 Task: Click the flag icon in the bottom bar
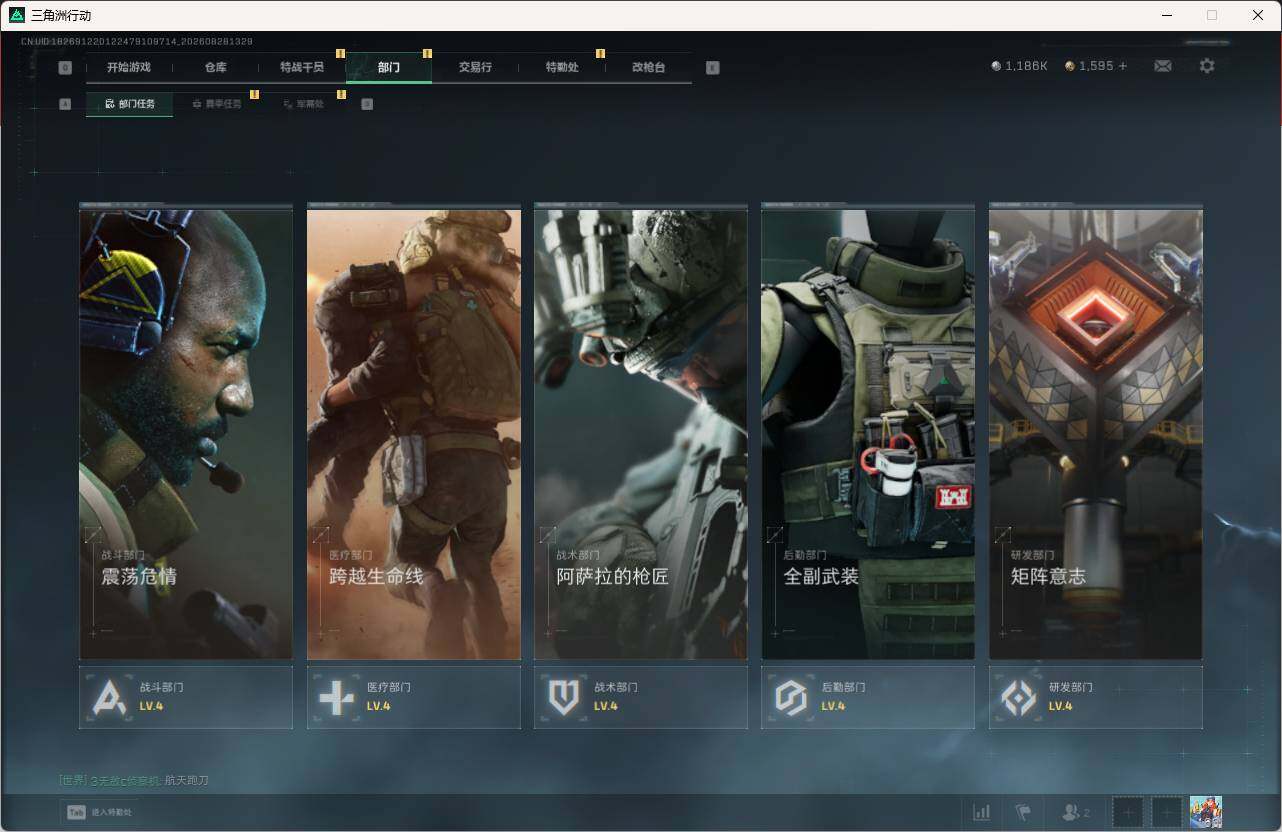(1023, 812)
